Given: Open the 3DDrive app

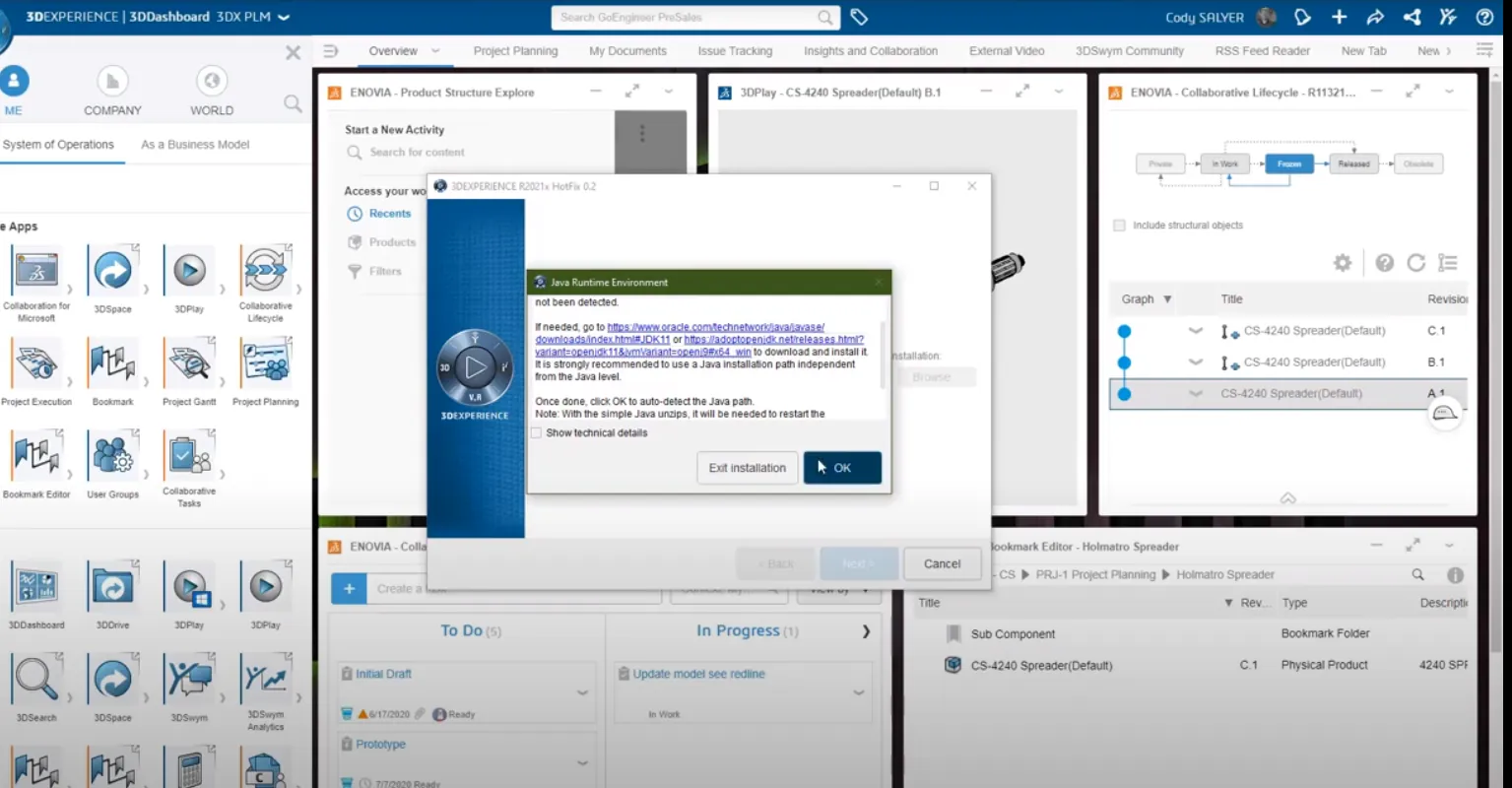Looking at the screenshot, I should pos(112,587).
